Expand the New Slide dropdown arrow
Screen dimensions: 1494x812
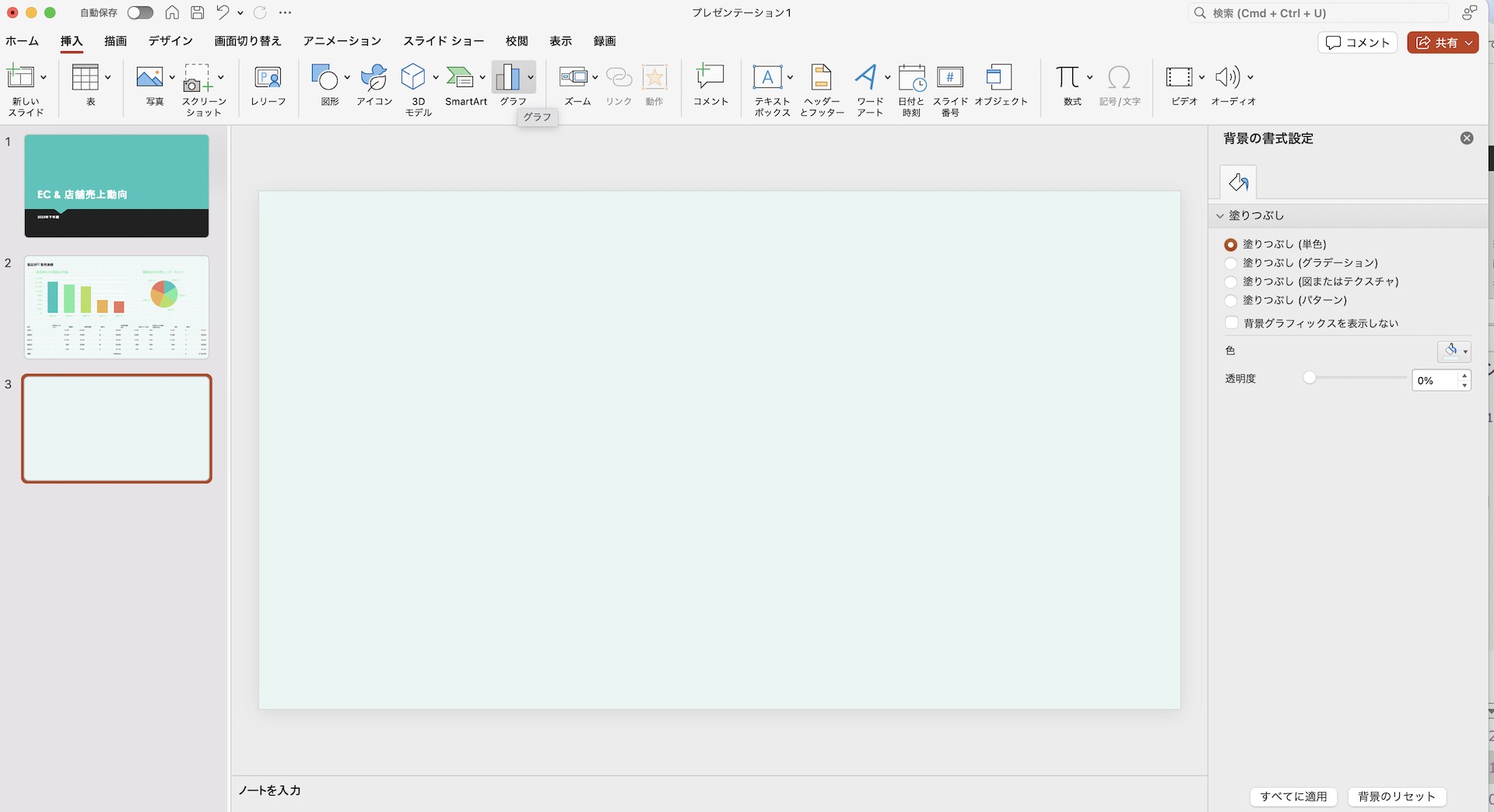[44, 77]
